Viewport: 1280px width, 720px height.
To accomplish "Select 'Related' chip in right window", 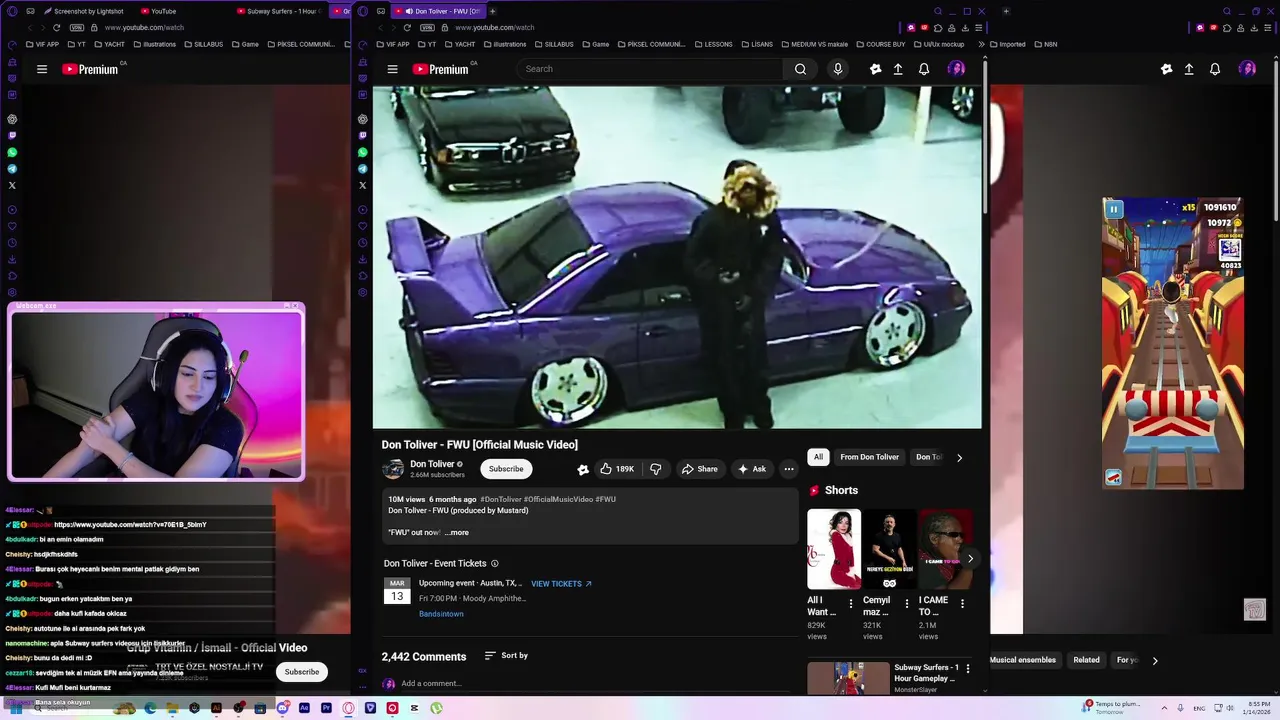I will pyautogui.click(x=1086, y=660).
